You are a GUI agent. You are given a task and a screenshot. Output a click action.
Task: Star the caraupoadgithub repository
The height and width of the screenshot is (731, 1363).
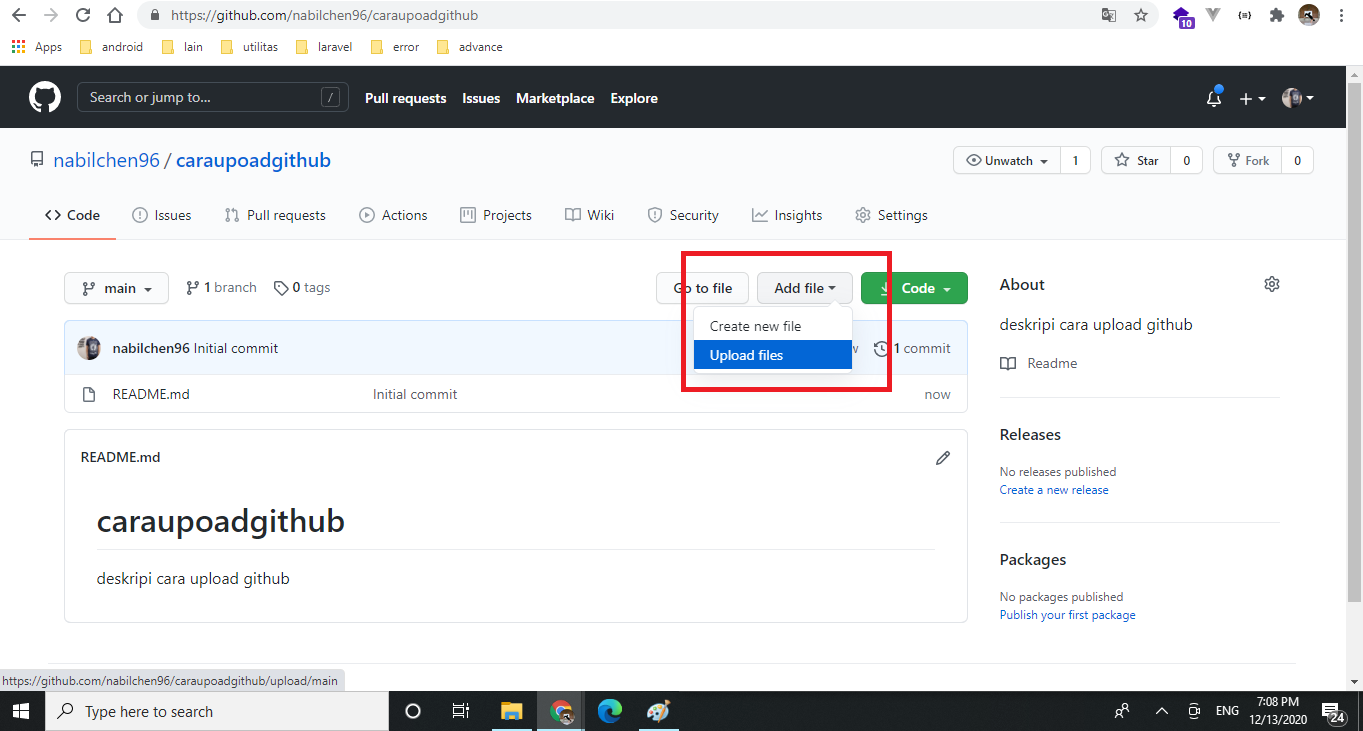(x=1135, y=160)
